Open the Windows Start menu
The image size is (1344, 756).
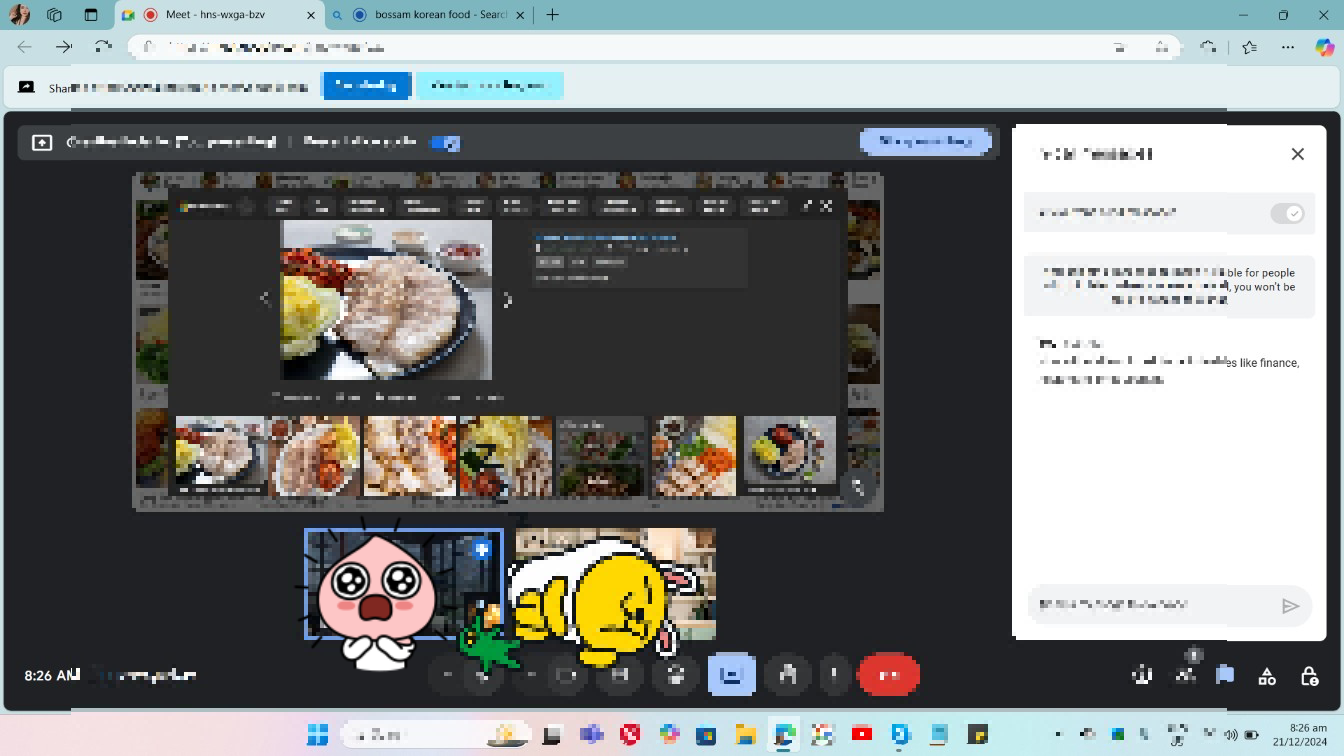[318, 735]
